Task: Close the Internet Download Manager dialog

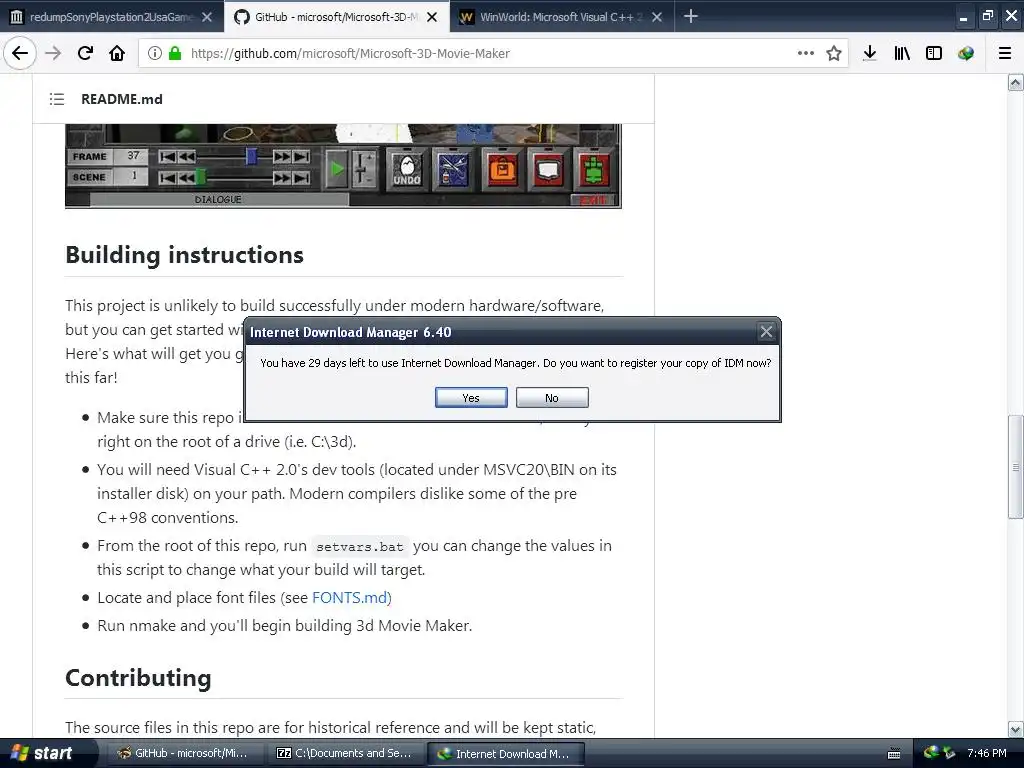Action: pos(766,332)
